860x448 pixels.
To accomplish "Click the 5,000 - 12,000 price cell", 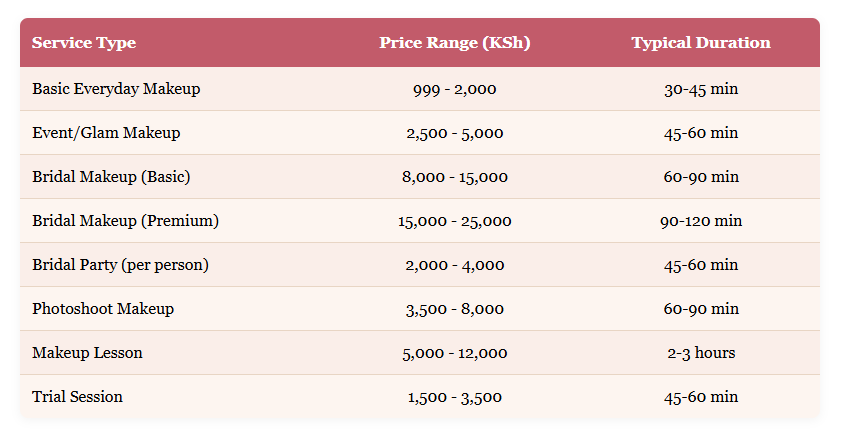I will (x=455, y=353).
